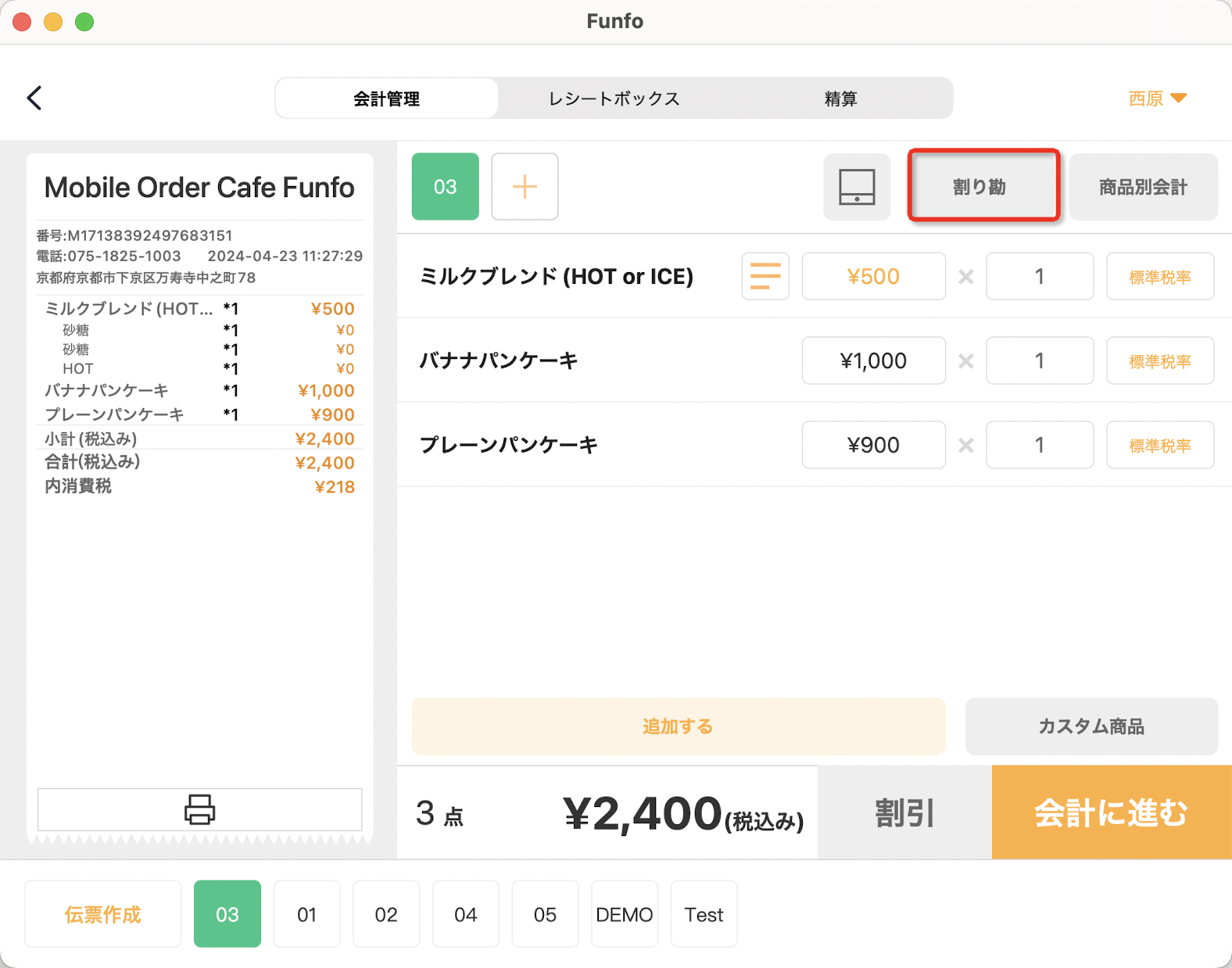The width and height of the screenshot is (1232, 968).
Task: Edit the ¥1,000 price field
Action: (873, 360)
